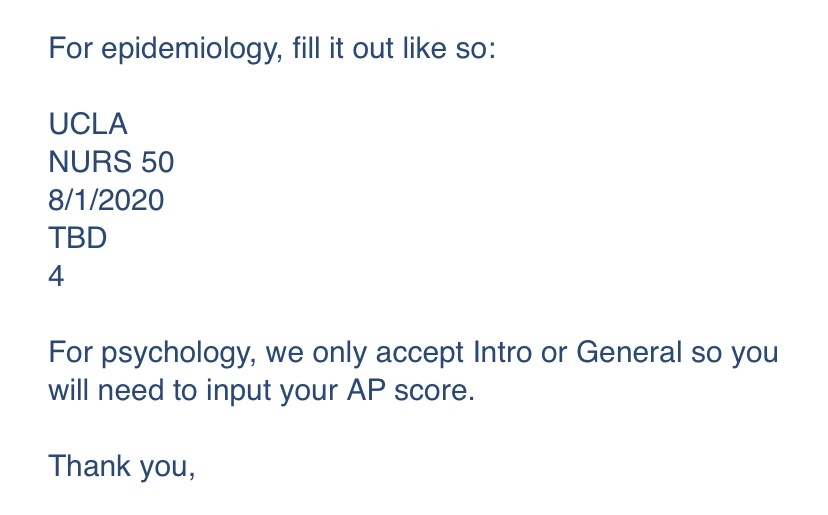The height and width of the screenshot is (515, 828).
Task: Click the "NURS" course prefix text
Action: point(90,162)
